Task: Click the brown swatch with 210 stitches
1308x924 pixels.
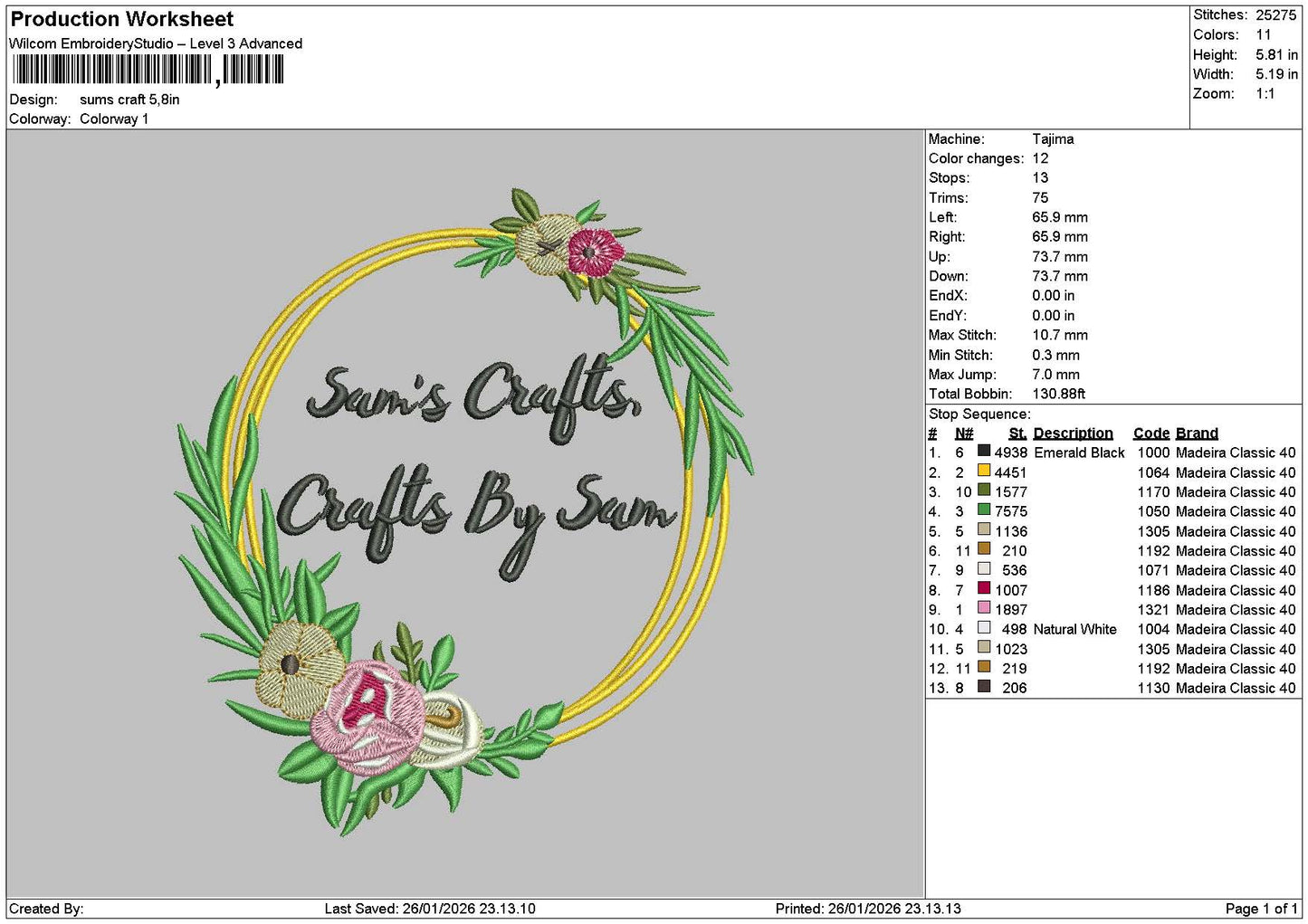Action: (984, 548)
